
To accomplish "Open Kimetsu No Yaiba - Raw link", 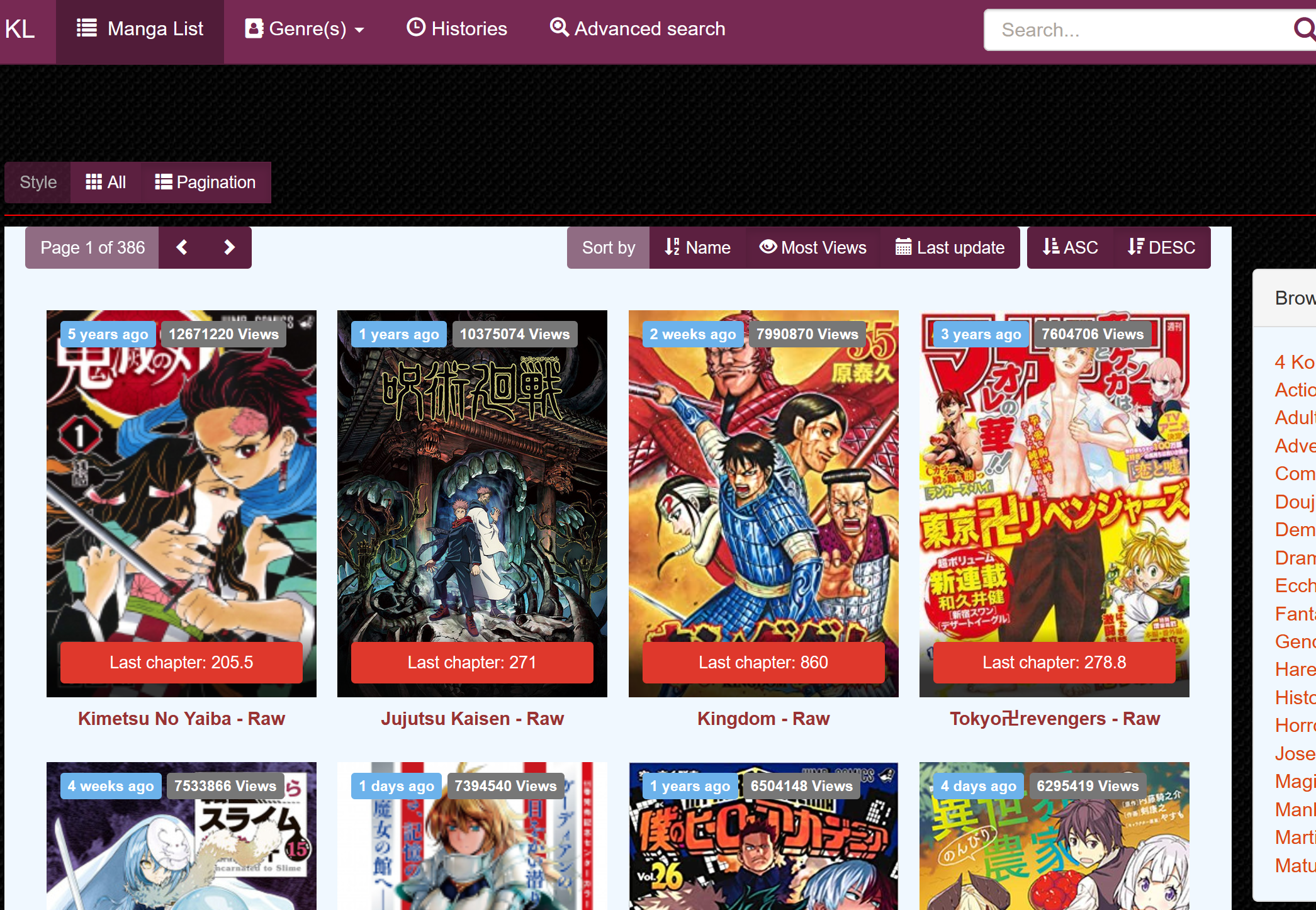I will pos(181,719).
